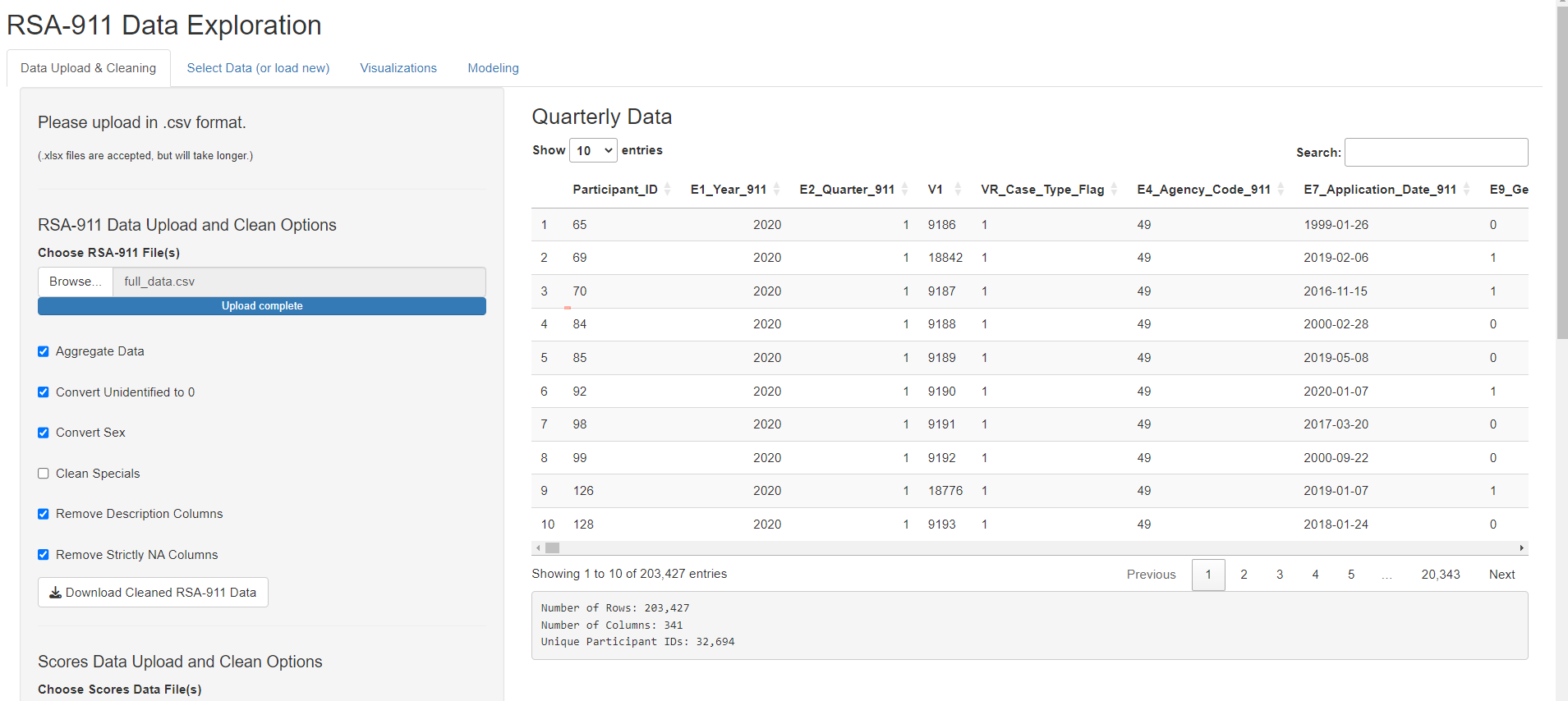
Task: Click the V1 column sort icon
Action: [x=958, y=190]
